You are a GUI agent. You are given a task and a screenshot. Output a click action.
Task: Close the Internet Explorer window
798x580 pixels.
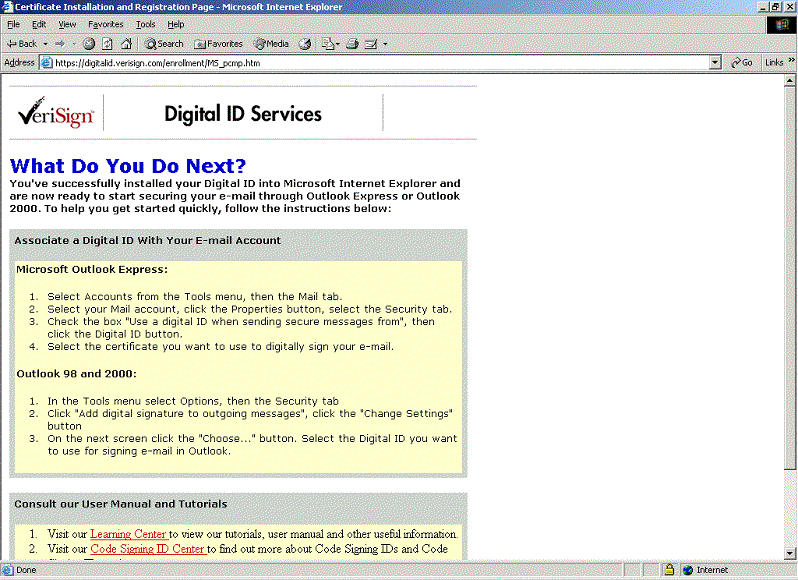click(x=789, y=7)
